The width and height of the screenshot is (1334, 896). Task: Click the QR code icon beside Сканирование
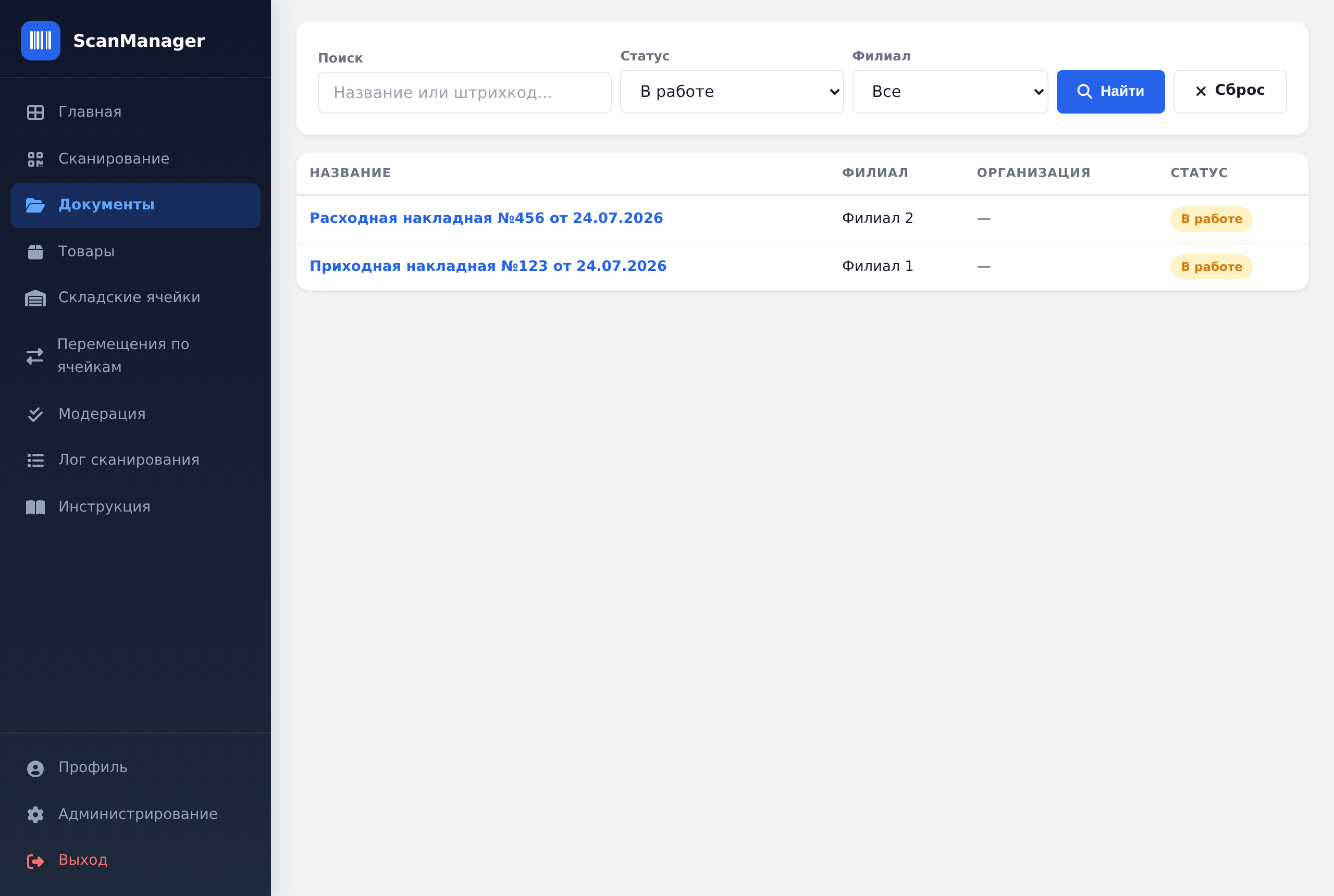pyautogui.click(x=35, y=159)
